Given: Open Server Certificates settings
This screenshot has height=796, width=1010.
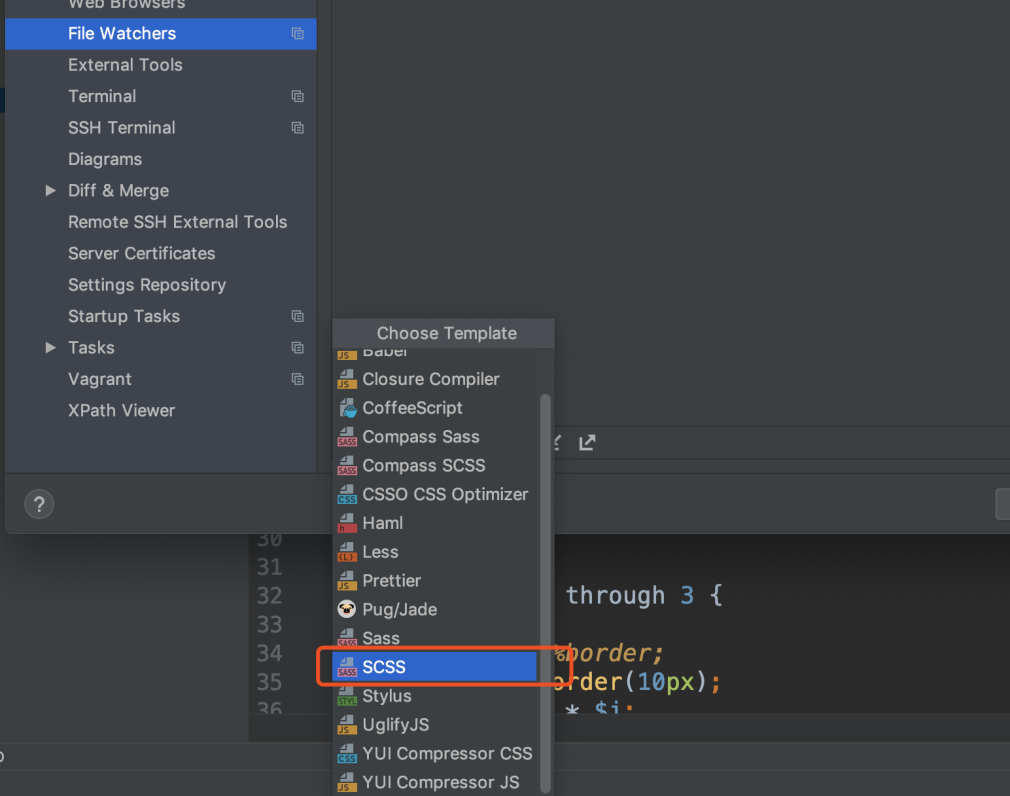Looking at the screenshot, I should click(141, 254).
